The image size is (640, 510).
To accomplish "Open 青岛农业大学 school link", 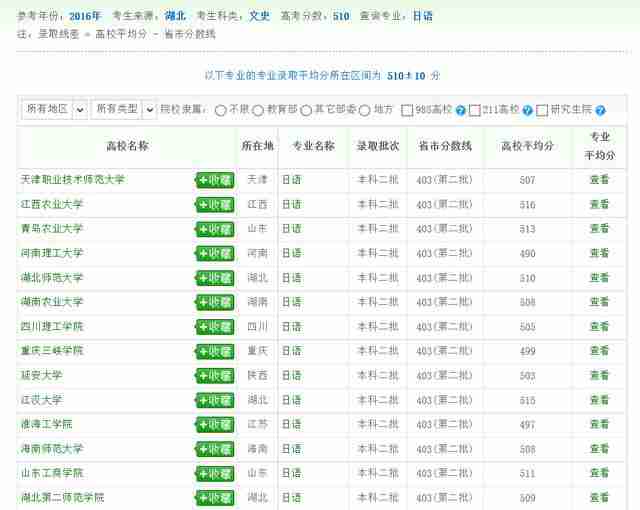I will click(x=52, y=228).
